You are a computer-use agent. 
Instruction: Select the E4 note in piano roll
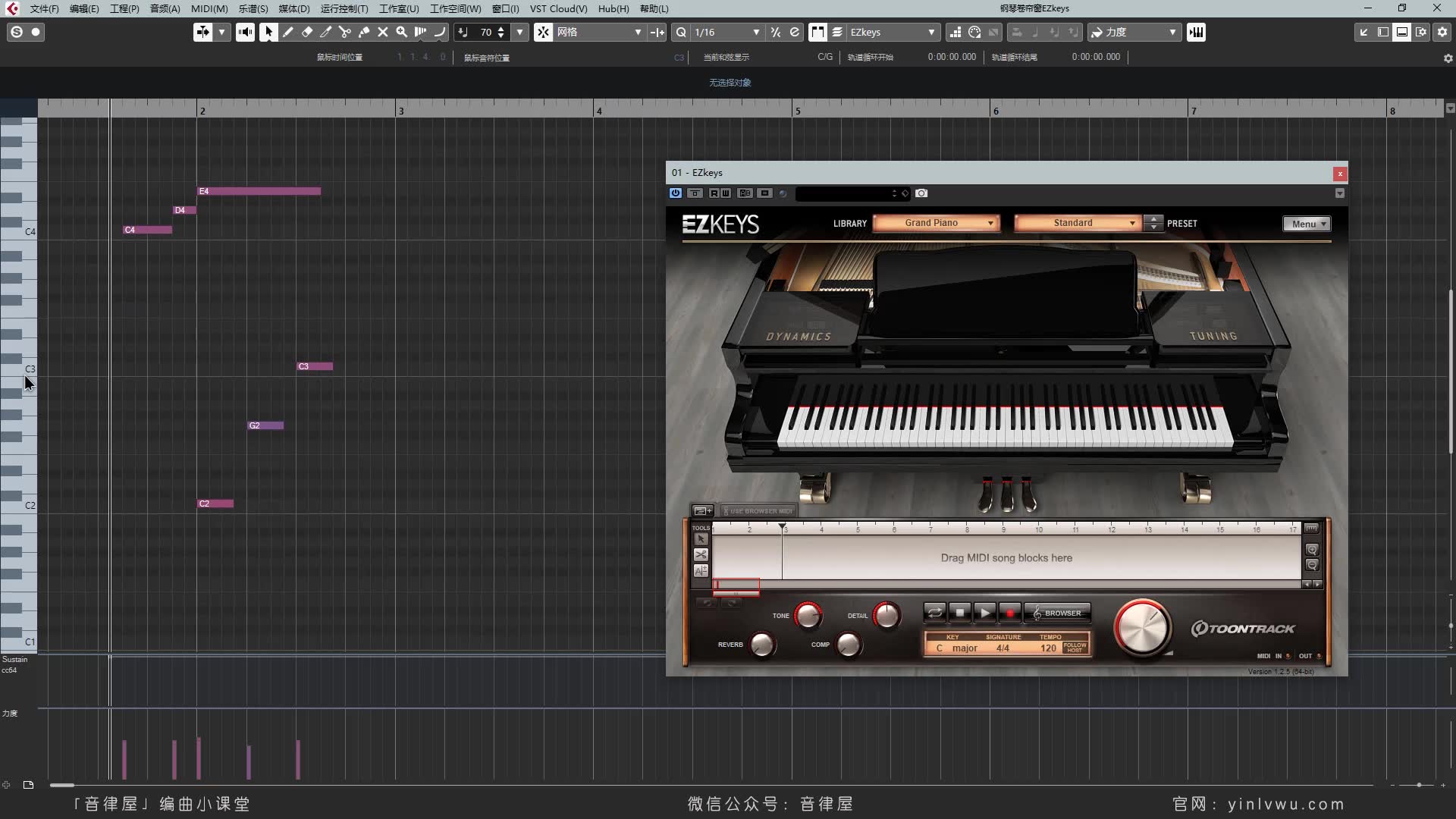pos(259,191)
